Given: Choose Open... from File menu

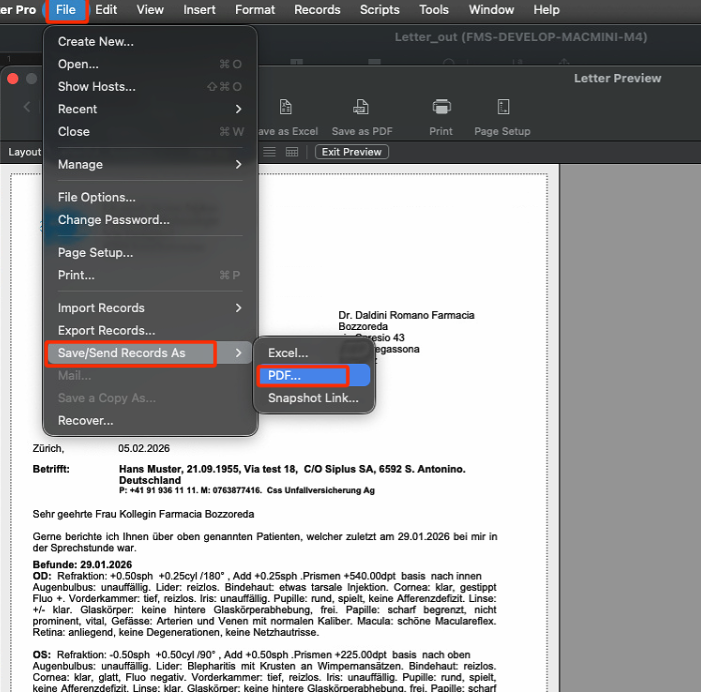Looking at the screenshot, I should (x=150, y=64).
